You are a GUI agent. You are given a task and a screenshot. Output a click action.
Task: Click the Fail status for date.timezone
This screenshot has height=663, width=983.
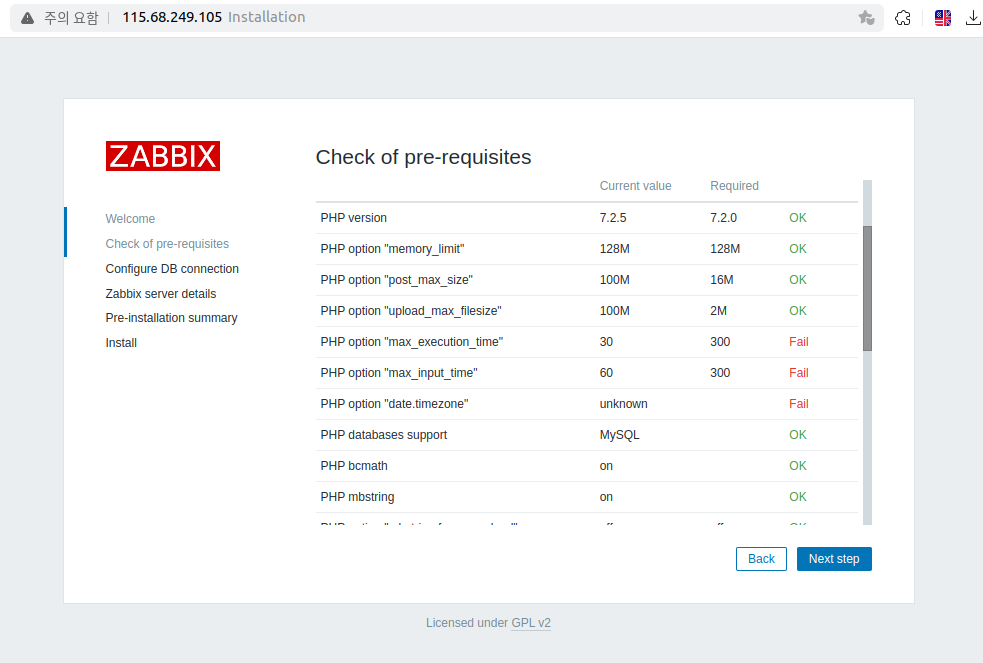pyautogui.click(x=799, y=404)
